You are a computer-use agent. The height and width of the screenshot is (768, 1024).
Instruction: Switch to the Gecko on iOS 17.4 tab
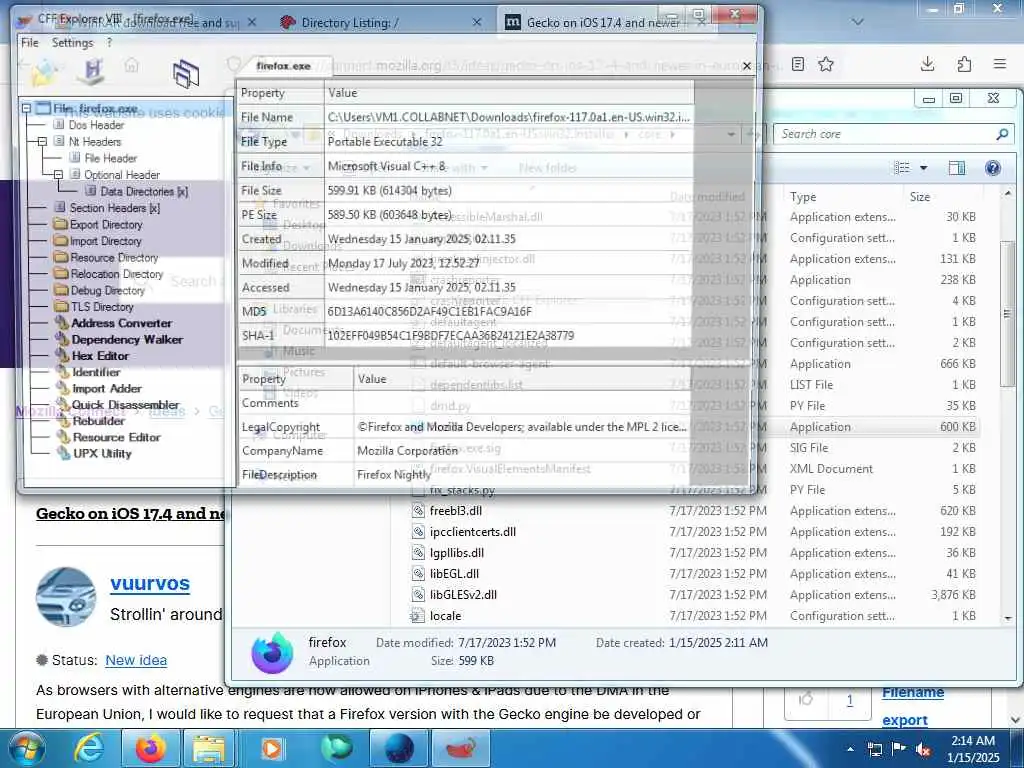click(603, 23)
